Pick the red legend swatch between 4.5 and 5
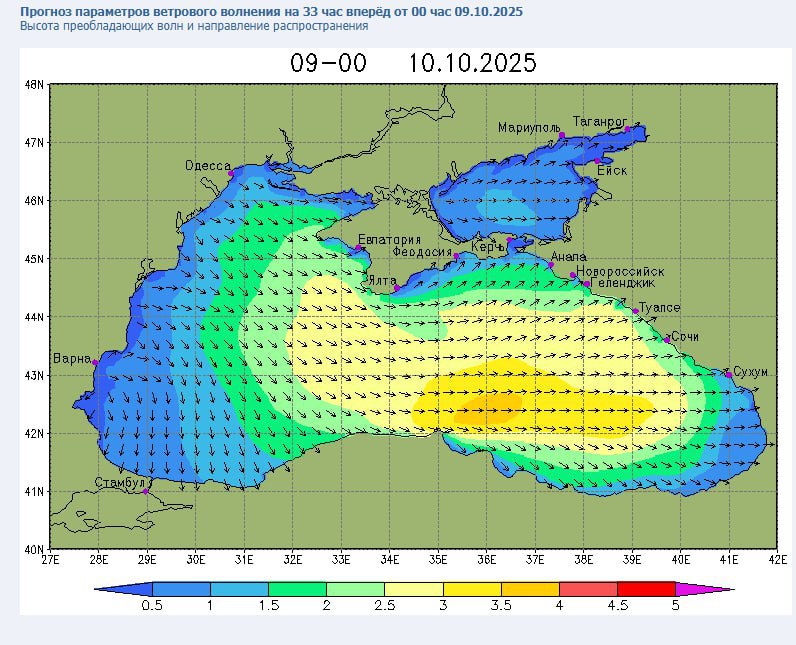 coord(646,589)
